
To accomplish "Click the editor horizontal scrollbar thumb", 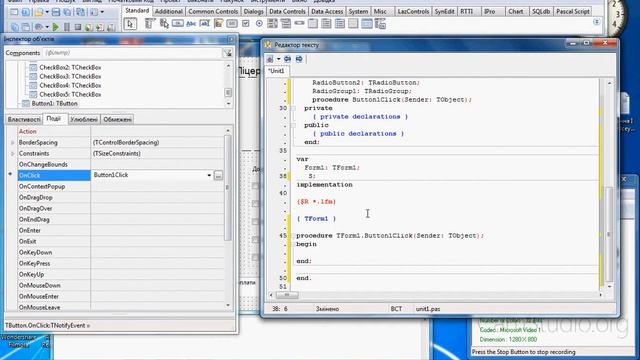I will point(287,295).
